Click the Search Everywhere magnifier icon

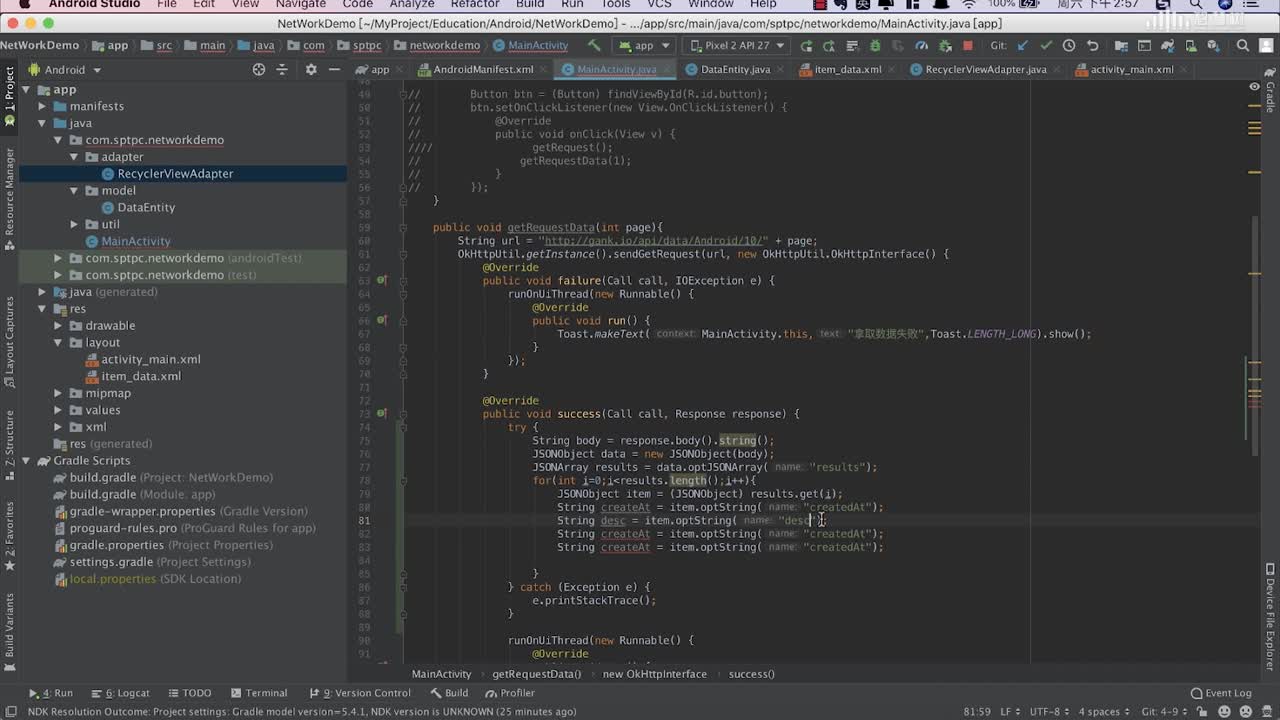[1243, 45]
